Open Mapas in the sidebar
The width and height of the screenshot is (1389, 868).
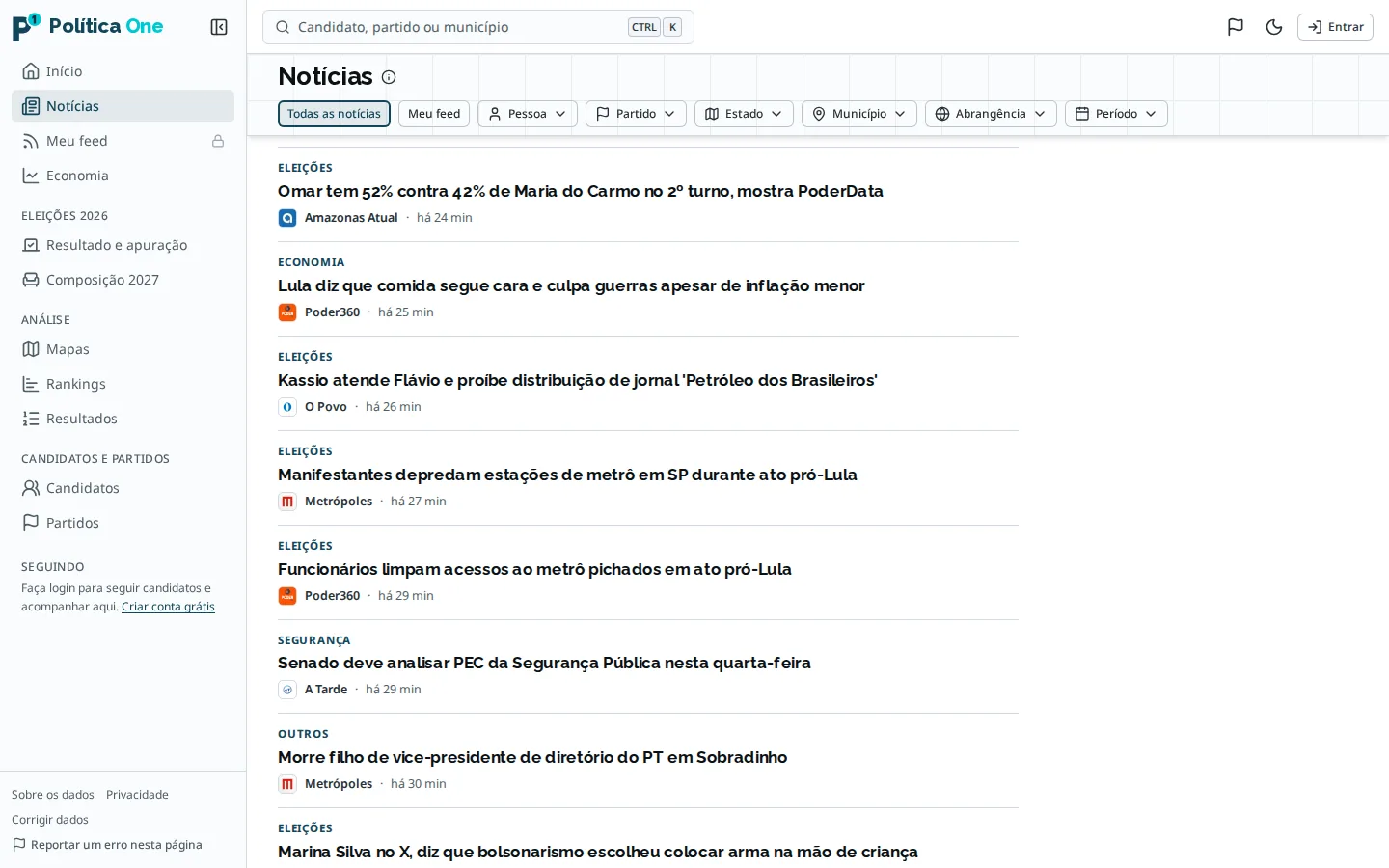click(123, 349)
